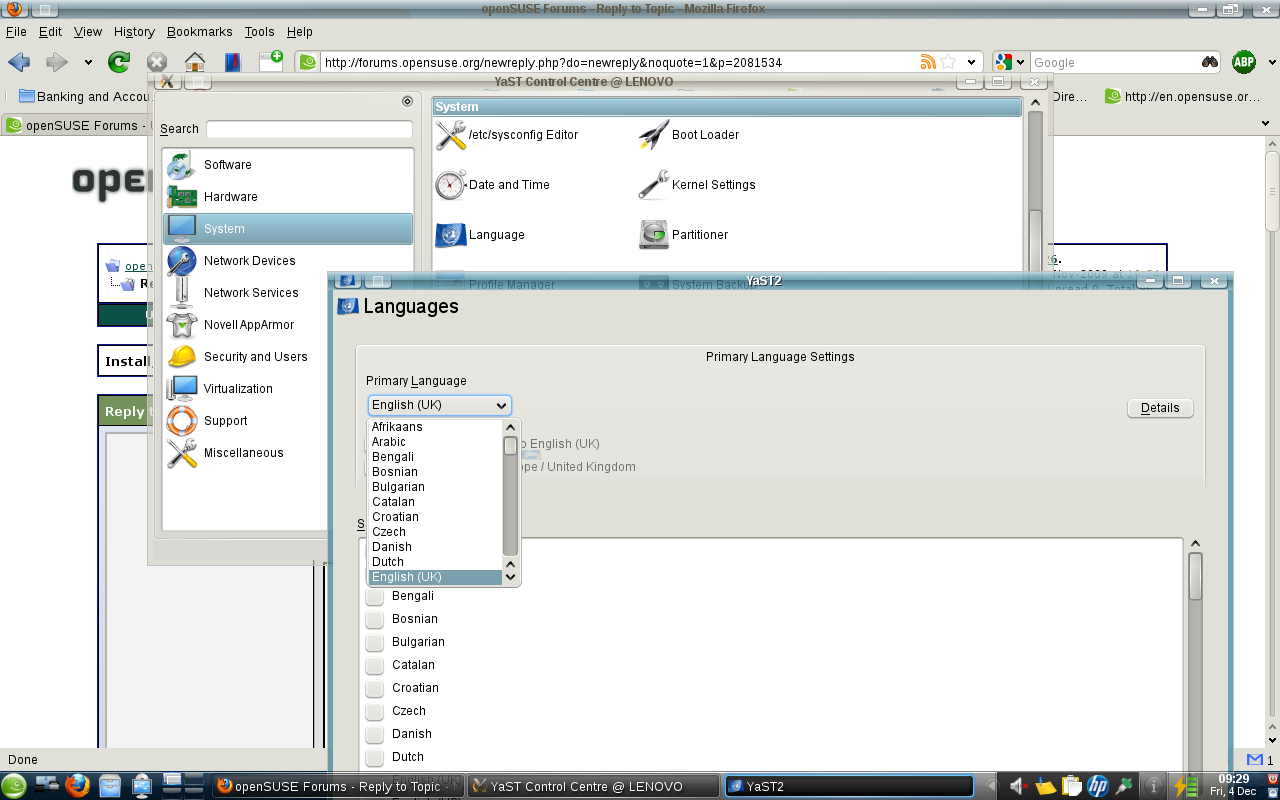Open Kernel Settings module
This screenshot has height=800, width=1280.
point(697,185)
